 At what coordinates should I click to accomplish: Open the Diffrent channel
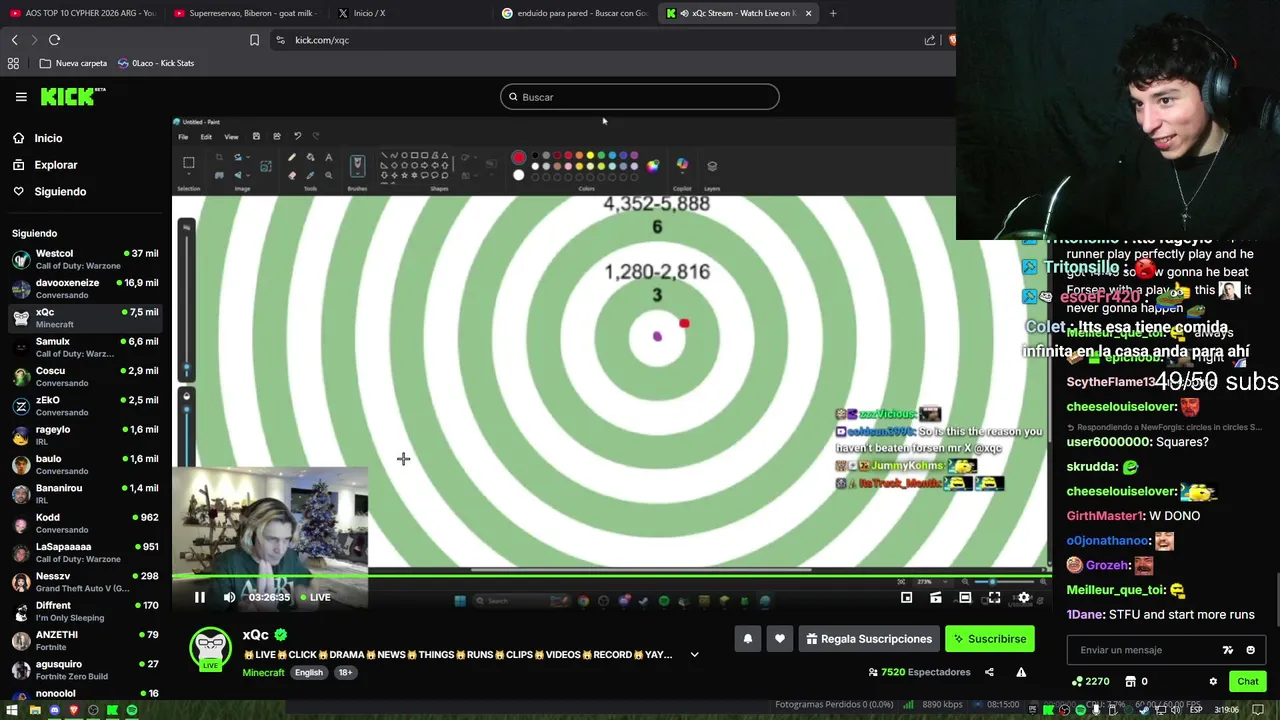click(85, 611)
